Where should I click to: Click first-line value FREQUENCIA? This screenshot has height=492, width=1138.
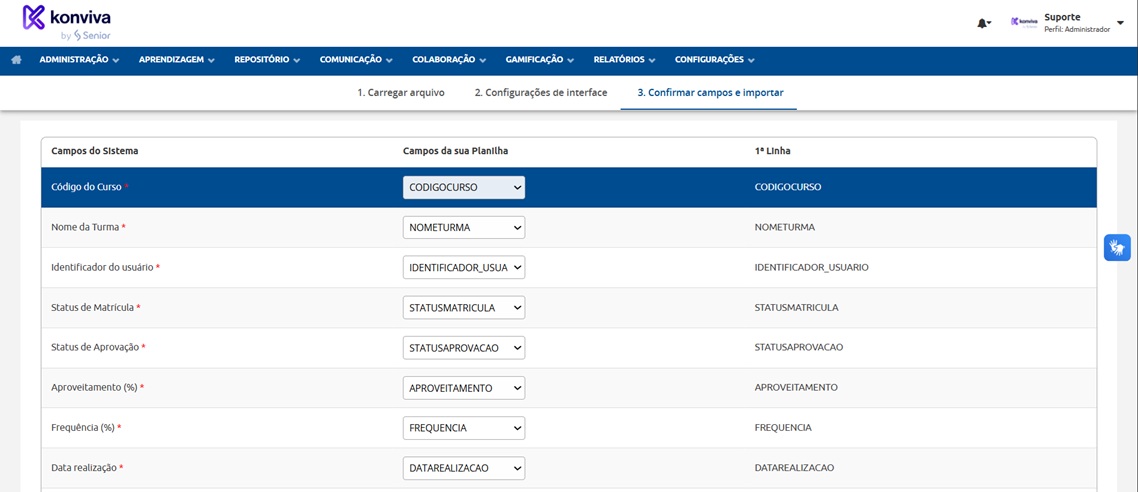783,427
